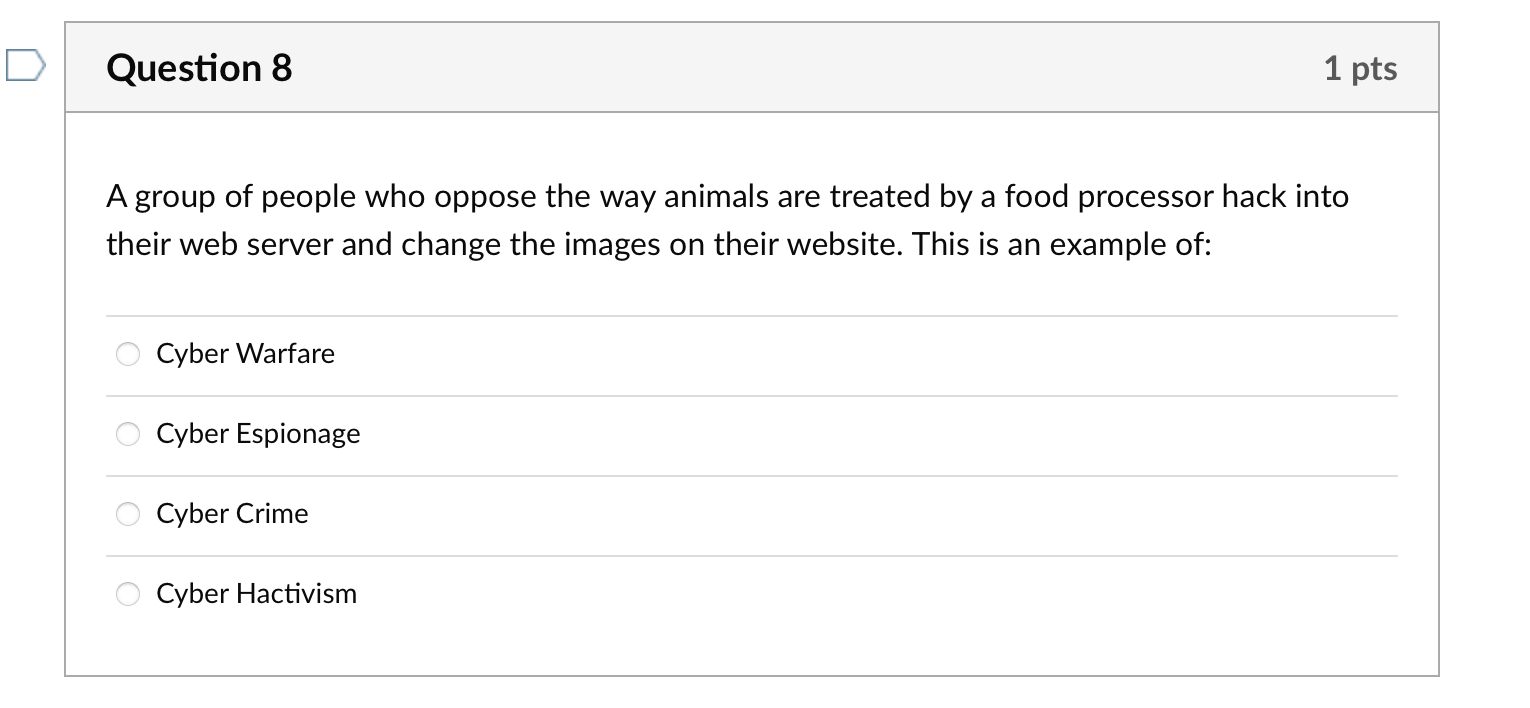Select the Cyber Warfare radio button
1530x708 pixels.
[127, 353]
